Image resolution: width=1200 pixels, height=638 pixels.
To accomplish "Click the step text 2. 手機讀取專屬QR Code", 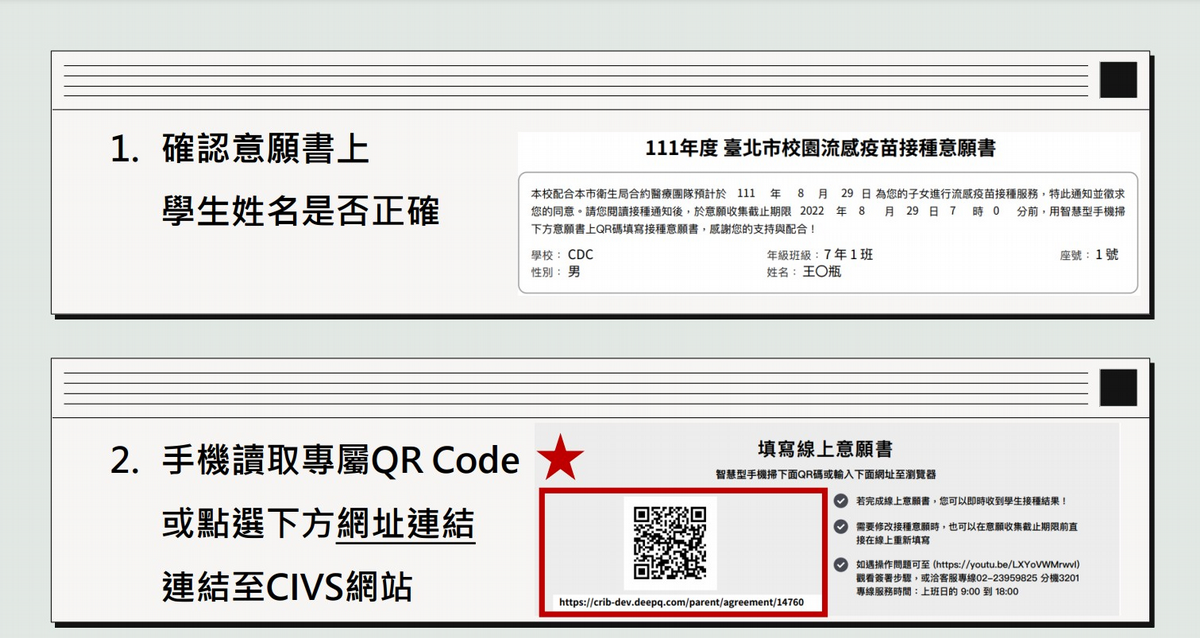I will pos(315,462).
